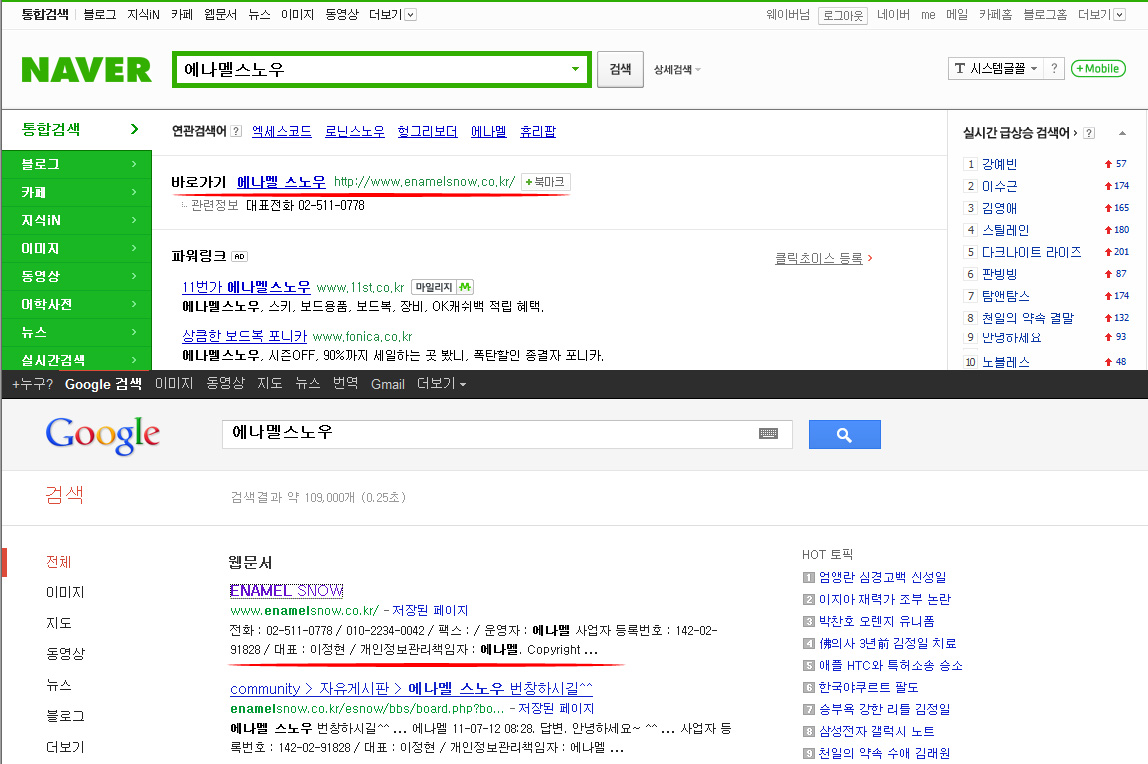Select 동영상 filter in Google sidebar
The image size is (1148, 764).
pyautogui.click(x=65, y=653)
